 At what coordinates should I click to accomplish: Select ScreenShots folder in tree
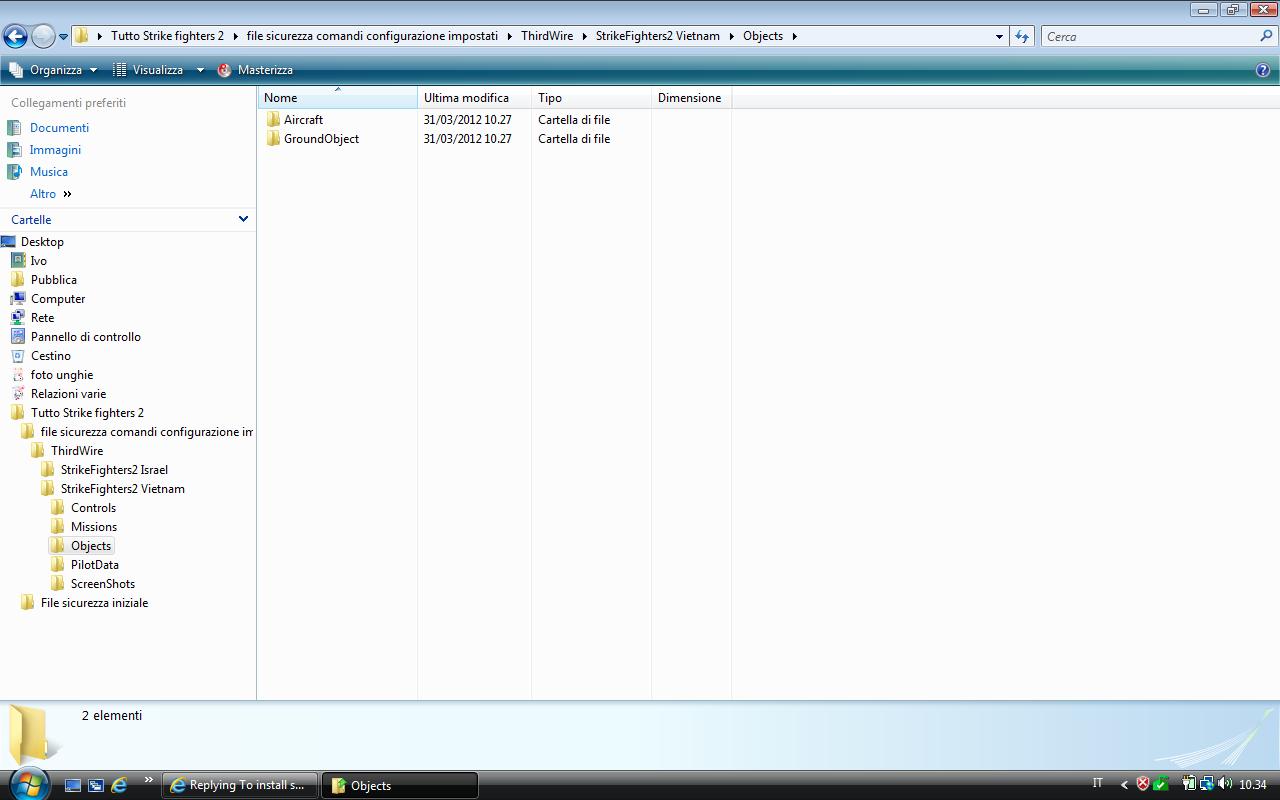[102, 584]
